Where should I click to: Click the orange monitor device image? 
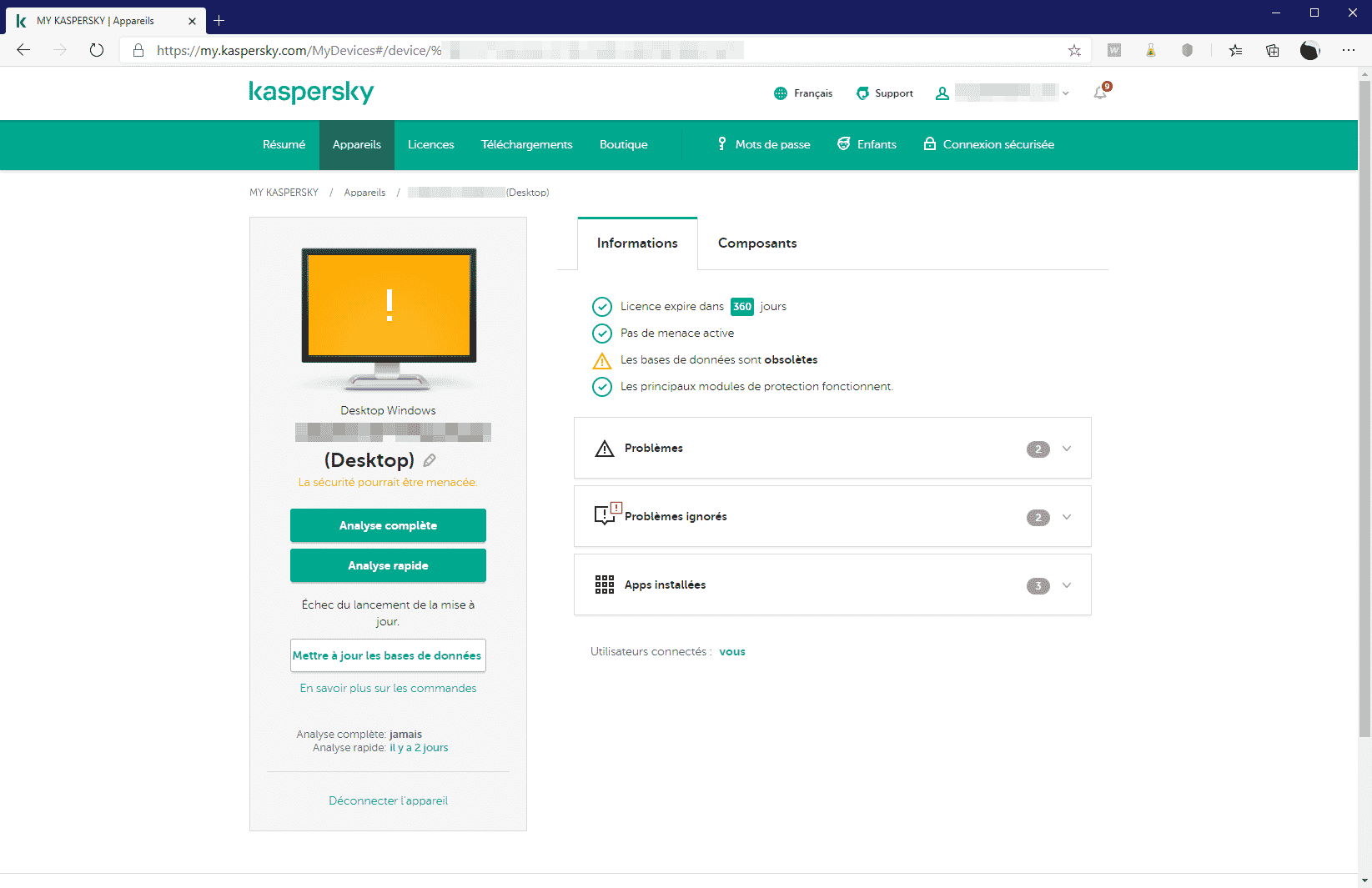click(389, 319)
